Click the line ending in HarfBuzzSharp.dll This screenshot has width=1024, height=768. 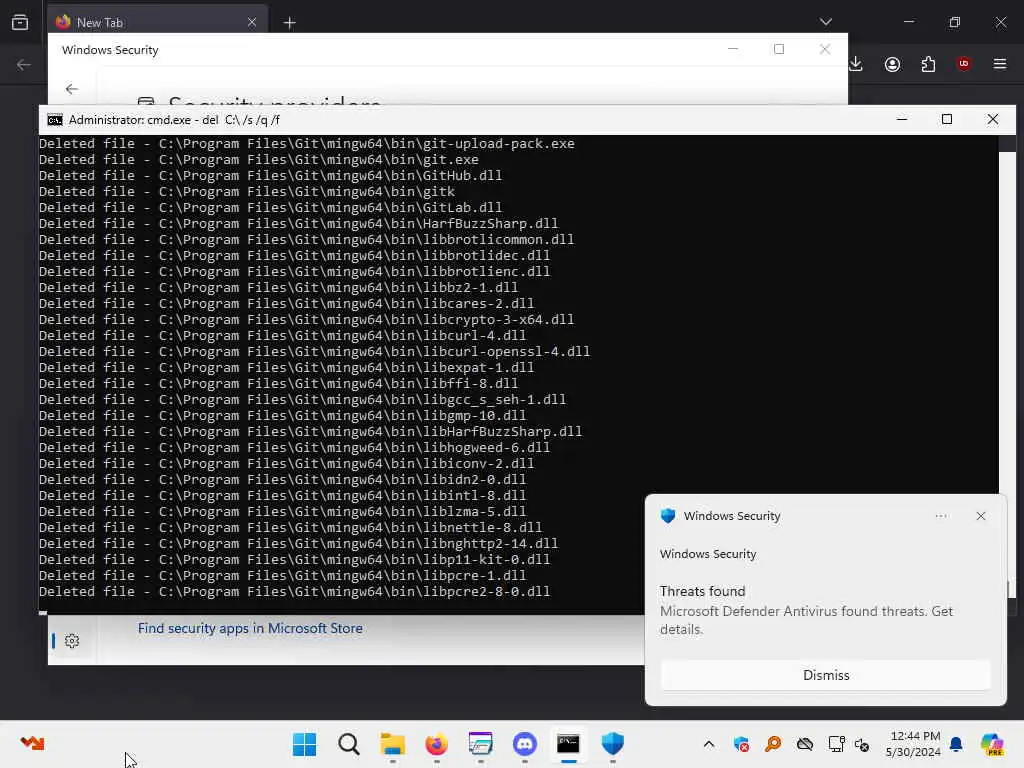[x=298, y=223]
